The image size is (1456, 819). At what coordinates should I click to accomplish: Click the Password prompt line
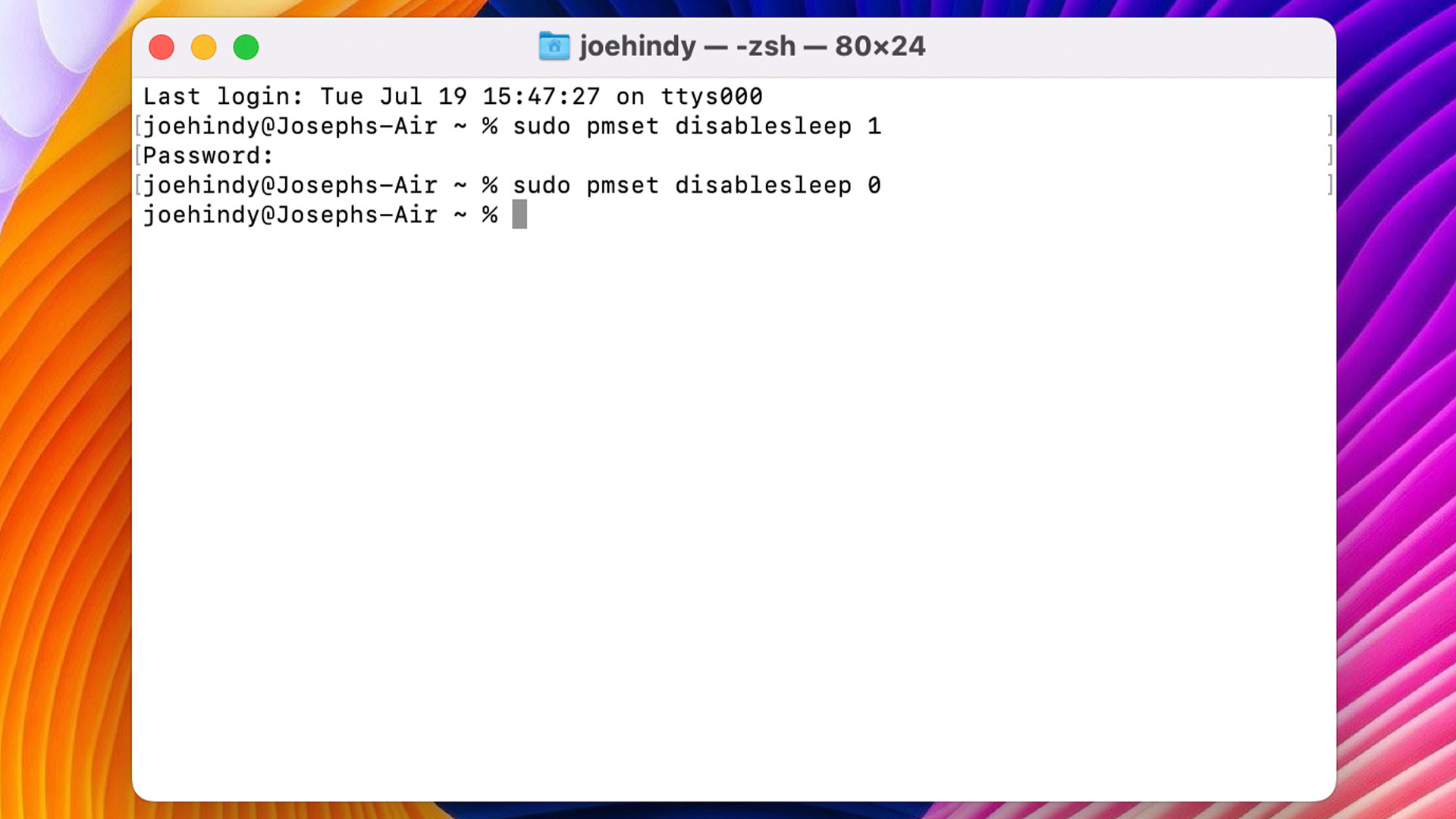click(208, 155)
